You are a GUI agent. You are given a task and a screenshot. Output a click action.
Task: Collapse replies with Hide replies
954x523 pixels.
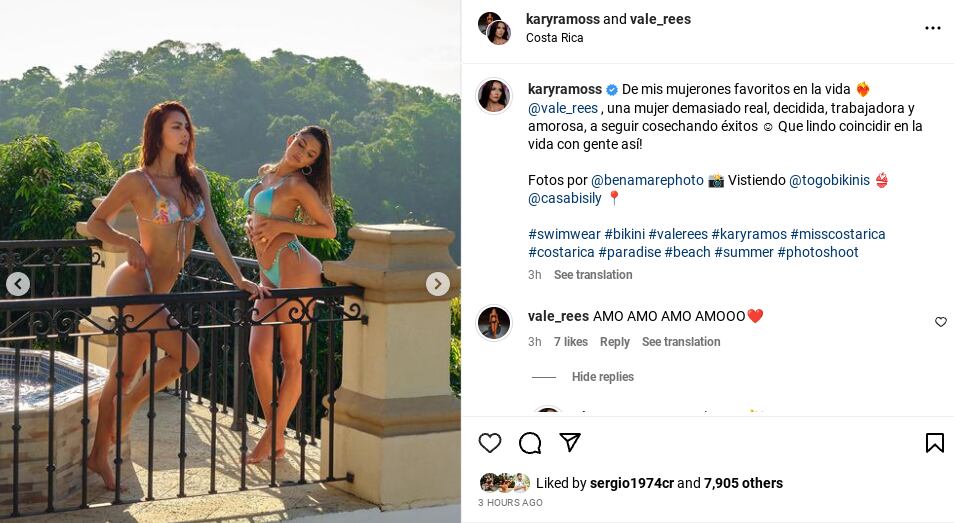(x=602, y=377)
